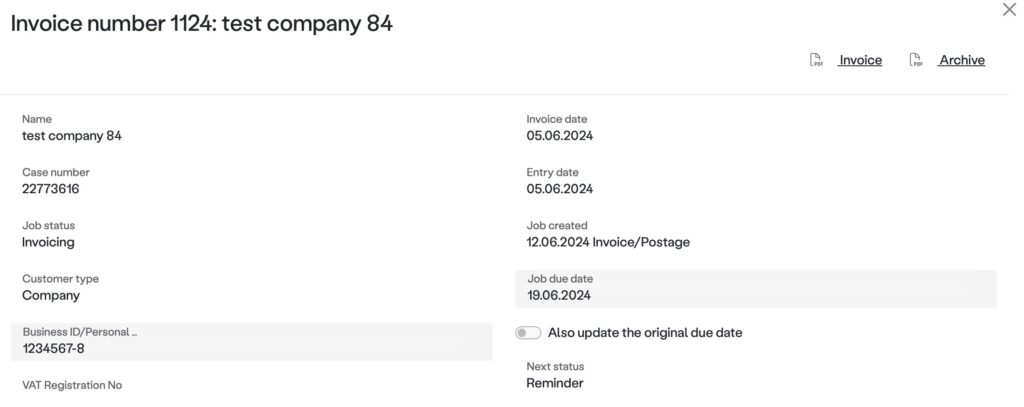Screen dimensions: 1024x407
Task: Click the Next status value Reminder
Action: click(x=555, y=382)
